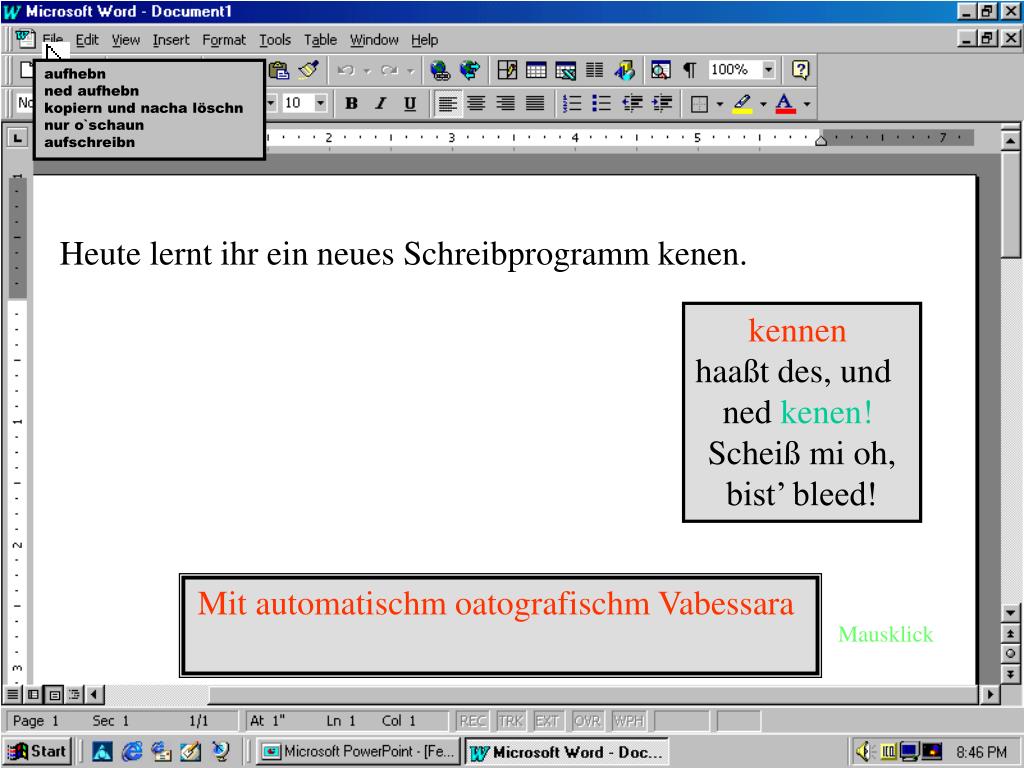Apply numbered list formatting
Image resolution: width=1024 pixels, height=768 pixels.
point(571,103)
